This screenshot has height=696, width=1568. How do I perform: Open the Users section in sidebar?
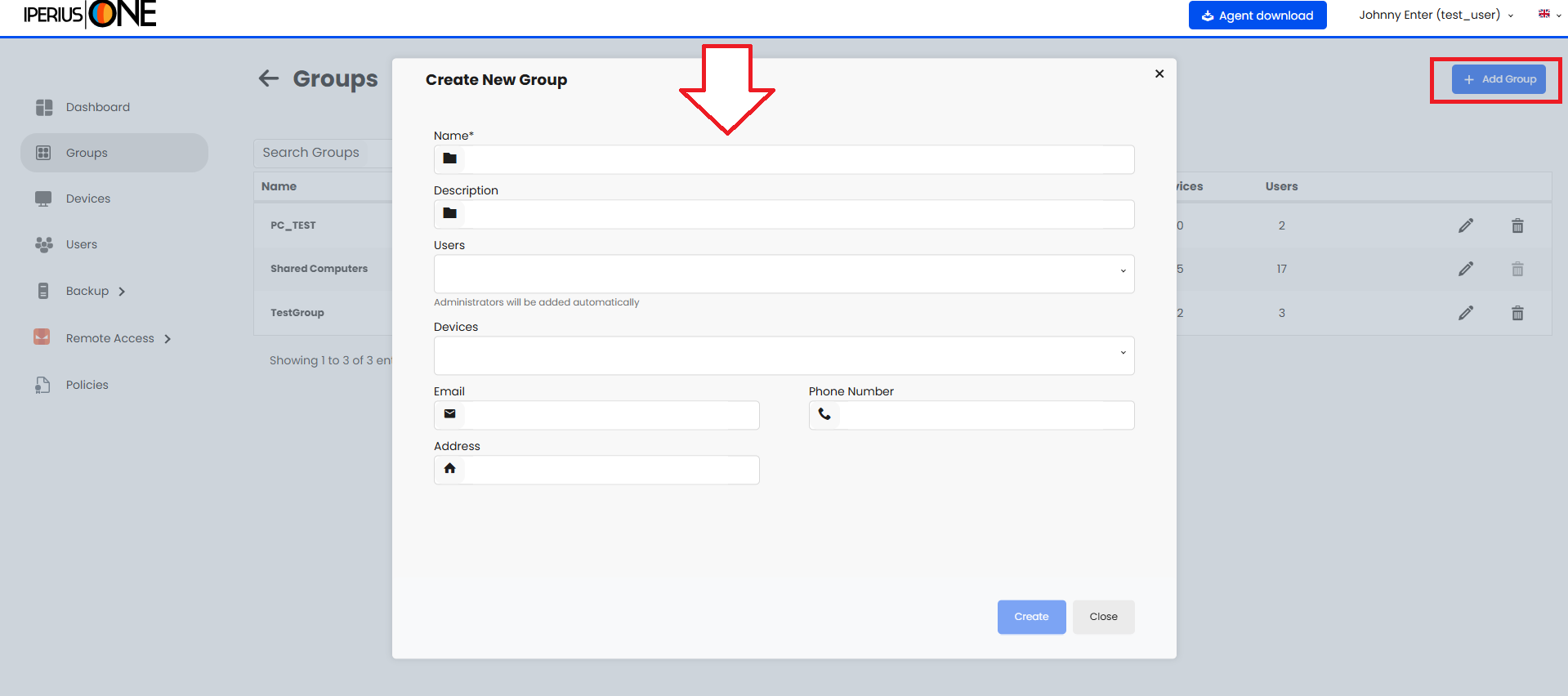pos(81,244)
